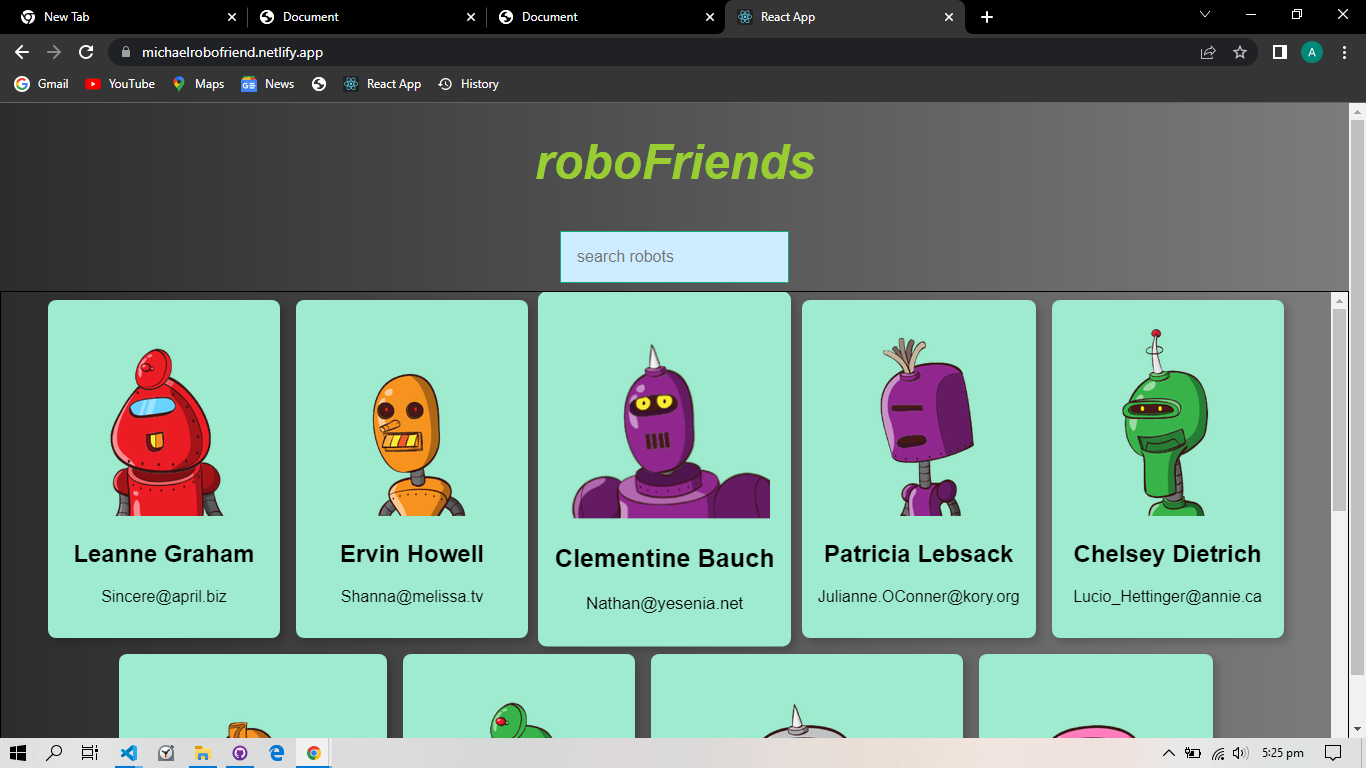Open Windows taskbar search

[x=54, y=753]
